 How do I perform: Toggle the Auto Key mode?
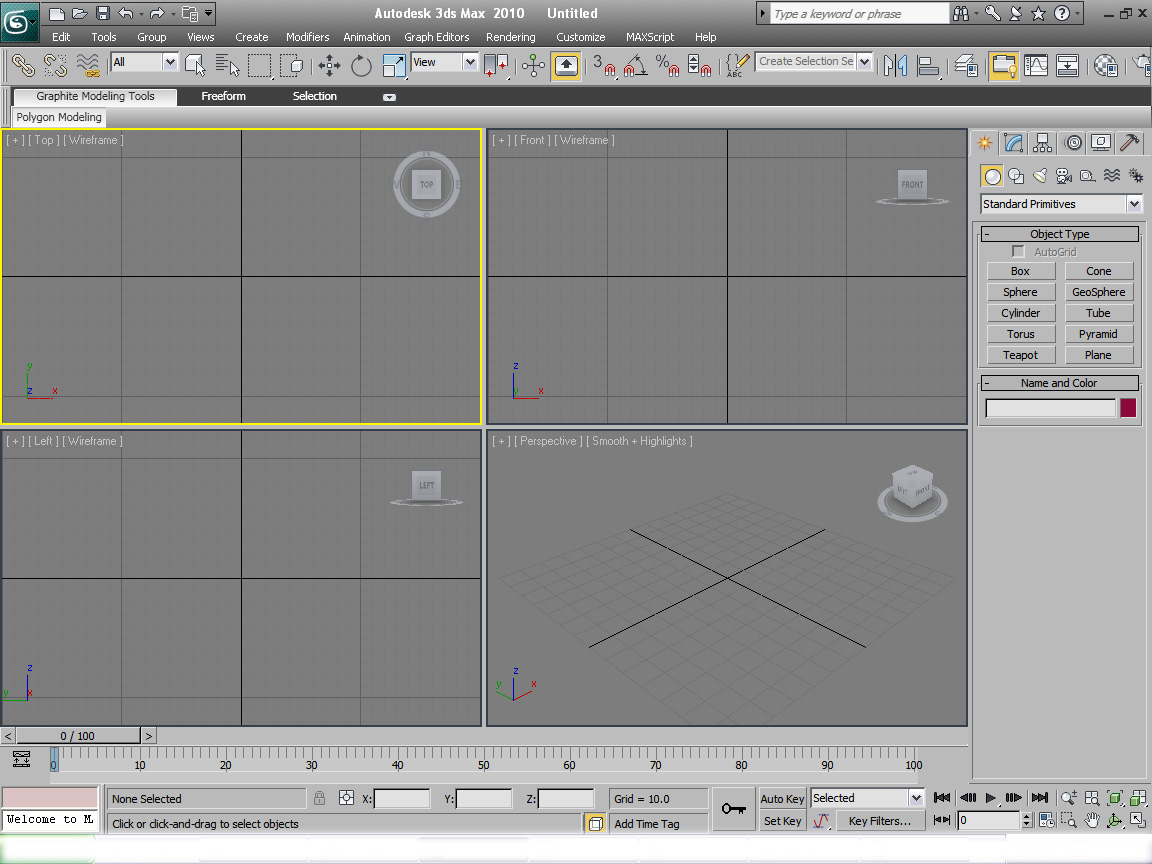tap(782, 799)
